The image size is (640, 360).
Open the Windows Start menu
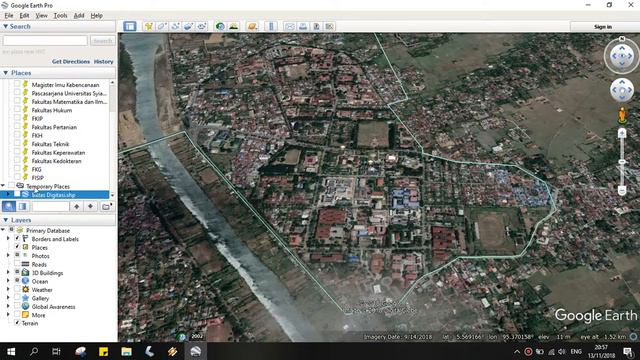[x=11, y=351]
